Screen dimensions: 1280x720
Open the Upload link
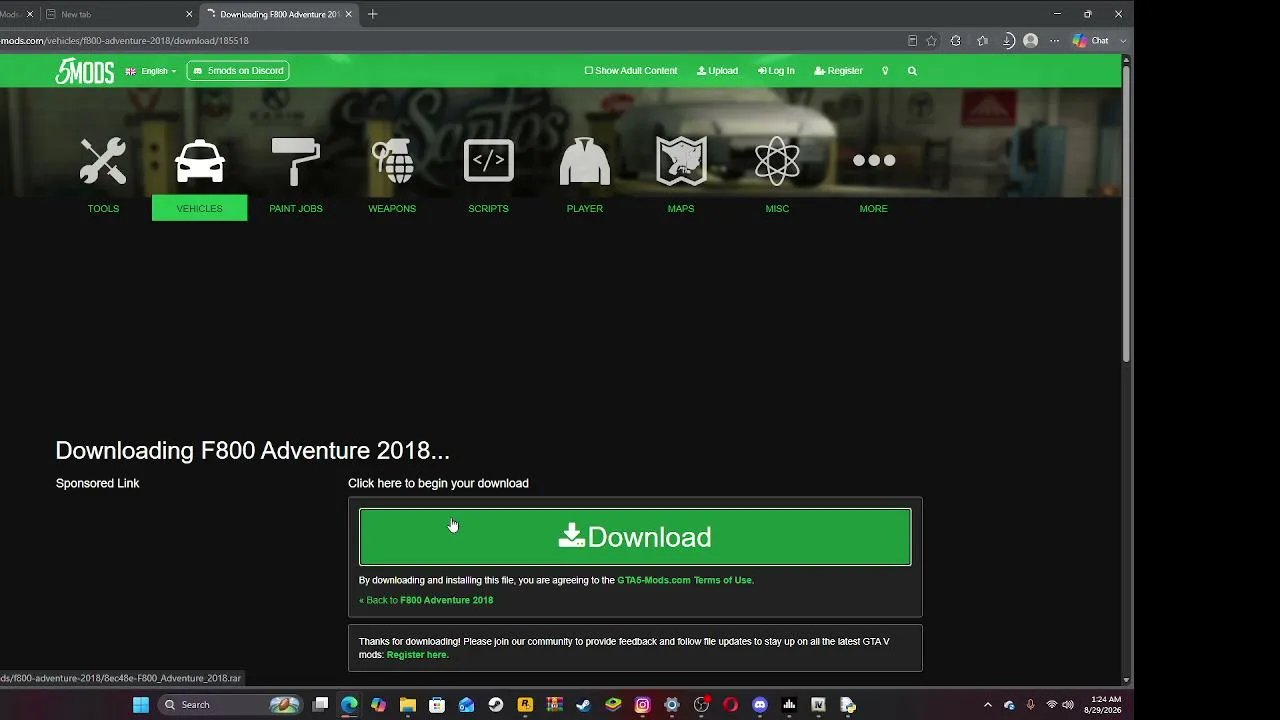[x=717, y=71]
